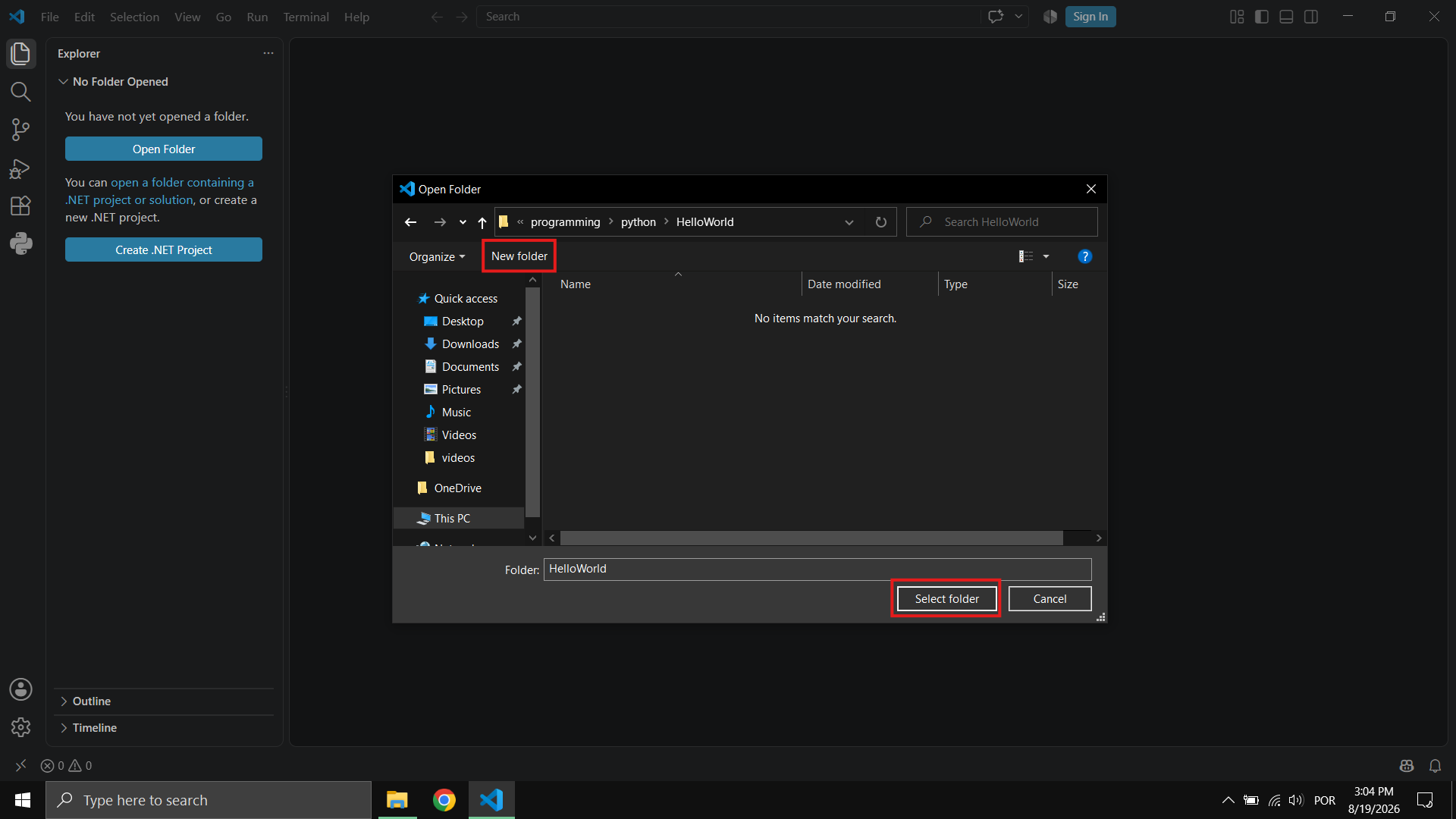Click the dialog Help question mark icon

click(1085, 256)
